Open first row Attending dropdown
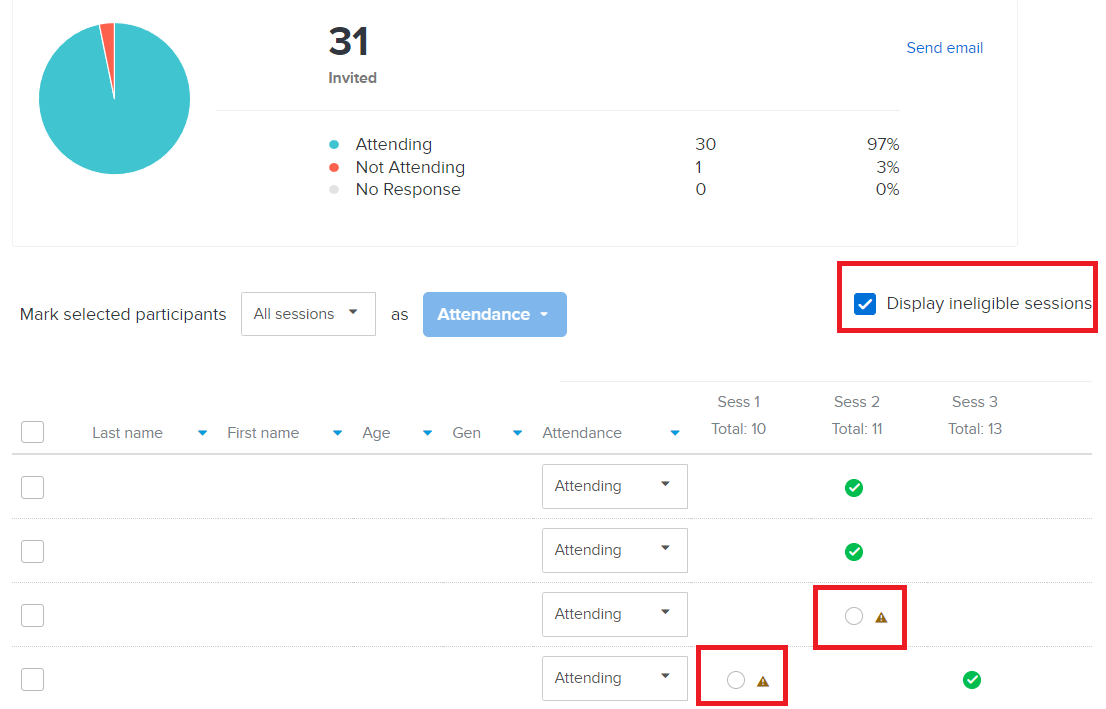 pos(615,486)
